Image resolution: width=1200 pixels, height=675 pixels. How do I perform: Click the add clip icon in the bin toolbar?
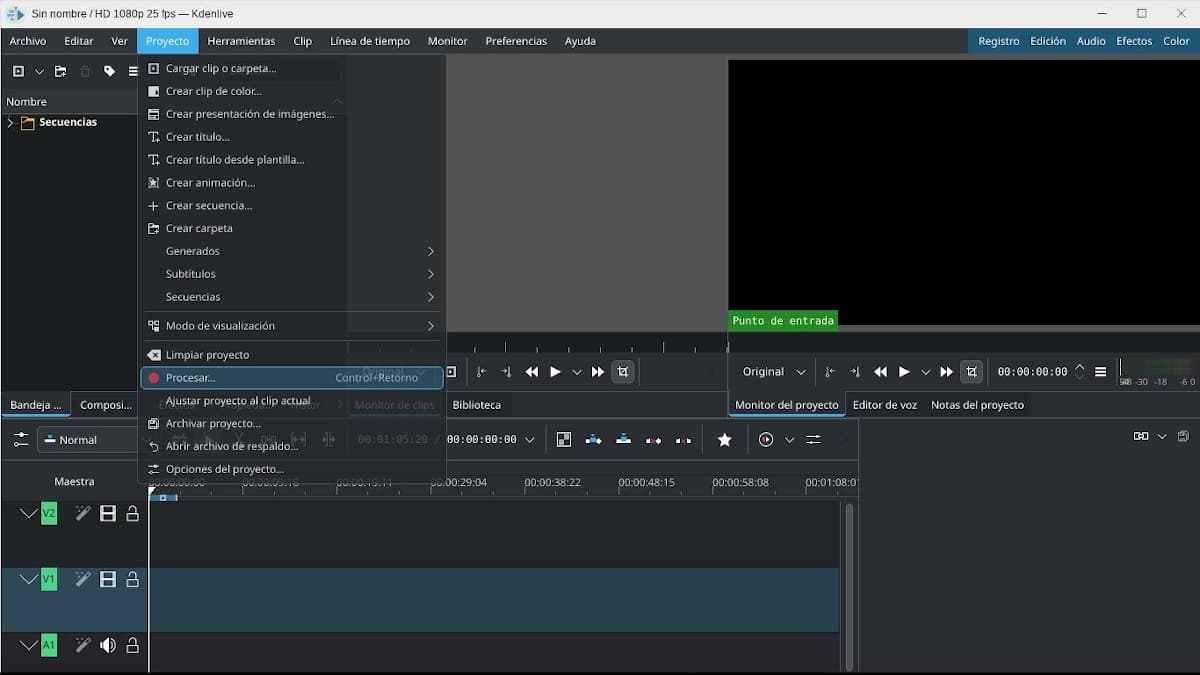(18, 71)
